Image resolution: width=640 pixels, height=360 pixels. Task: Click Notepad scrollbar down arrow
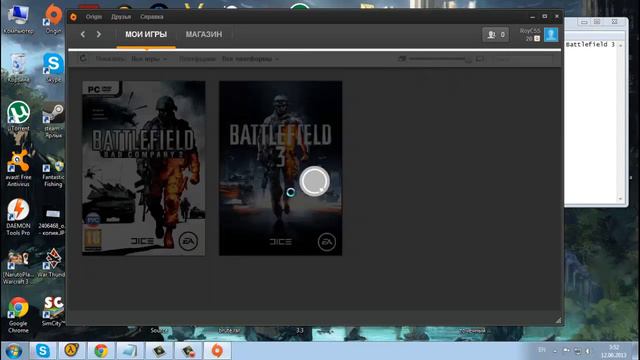[620, 198]
